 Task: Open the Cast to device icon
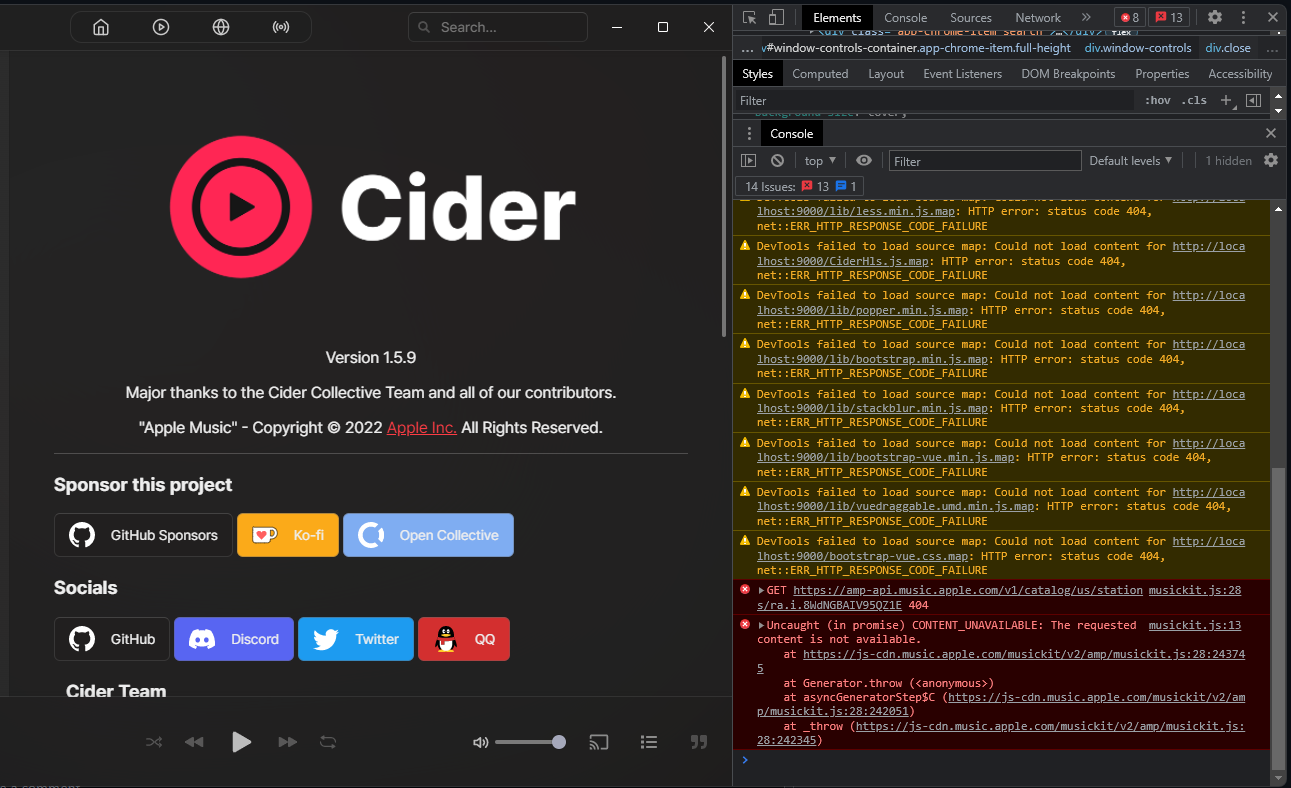point(599,742)
